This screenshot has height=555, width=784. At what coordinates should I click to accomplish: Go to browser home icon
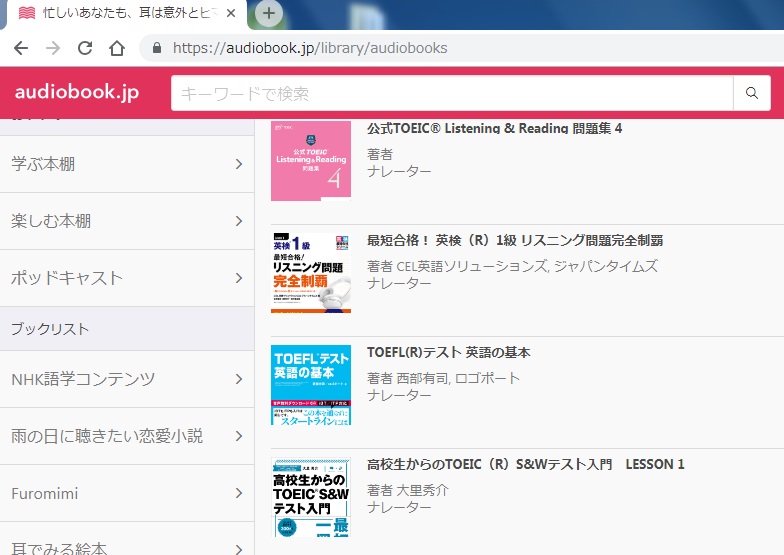pyautogui.click(x=116, y=48)
